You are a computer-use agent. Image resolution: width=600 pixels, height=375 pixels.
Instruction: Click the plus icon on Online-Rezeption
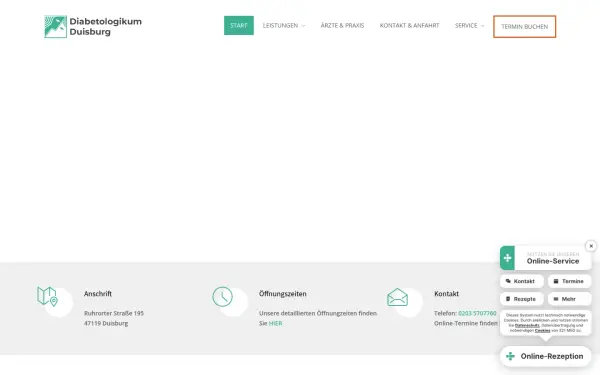[x=510, y=356]
